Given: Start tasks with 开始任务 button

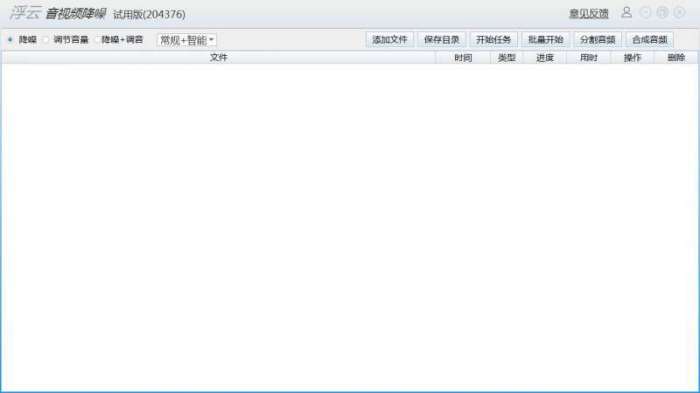Looking at the screenshot, I should (493, 40).
